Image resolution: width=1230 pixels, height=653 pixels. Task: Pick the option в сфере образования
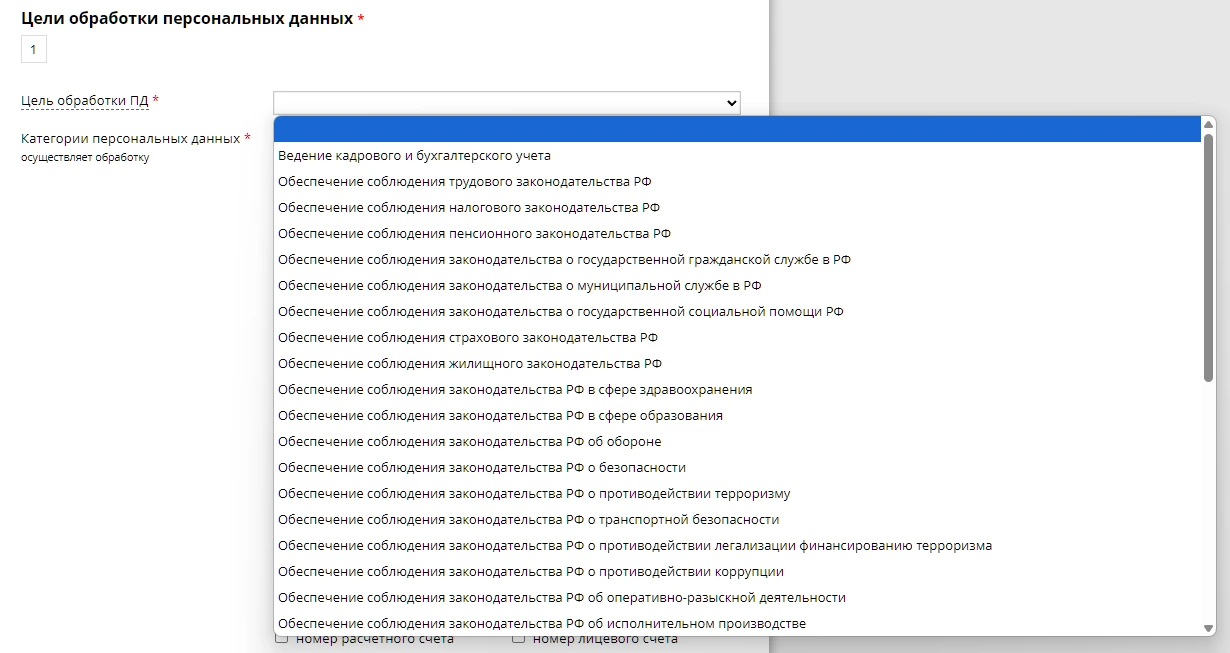[x=500, y=416]
